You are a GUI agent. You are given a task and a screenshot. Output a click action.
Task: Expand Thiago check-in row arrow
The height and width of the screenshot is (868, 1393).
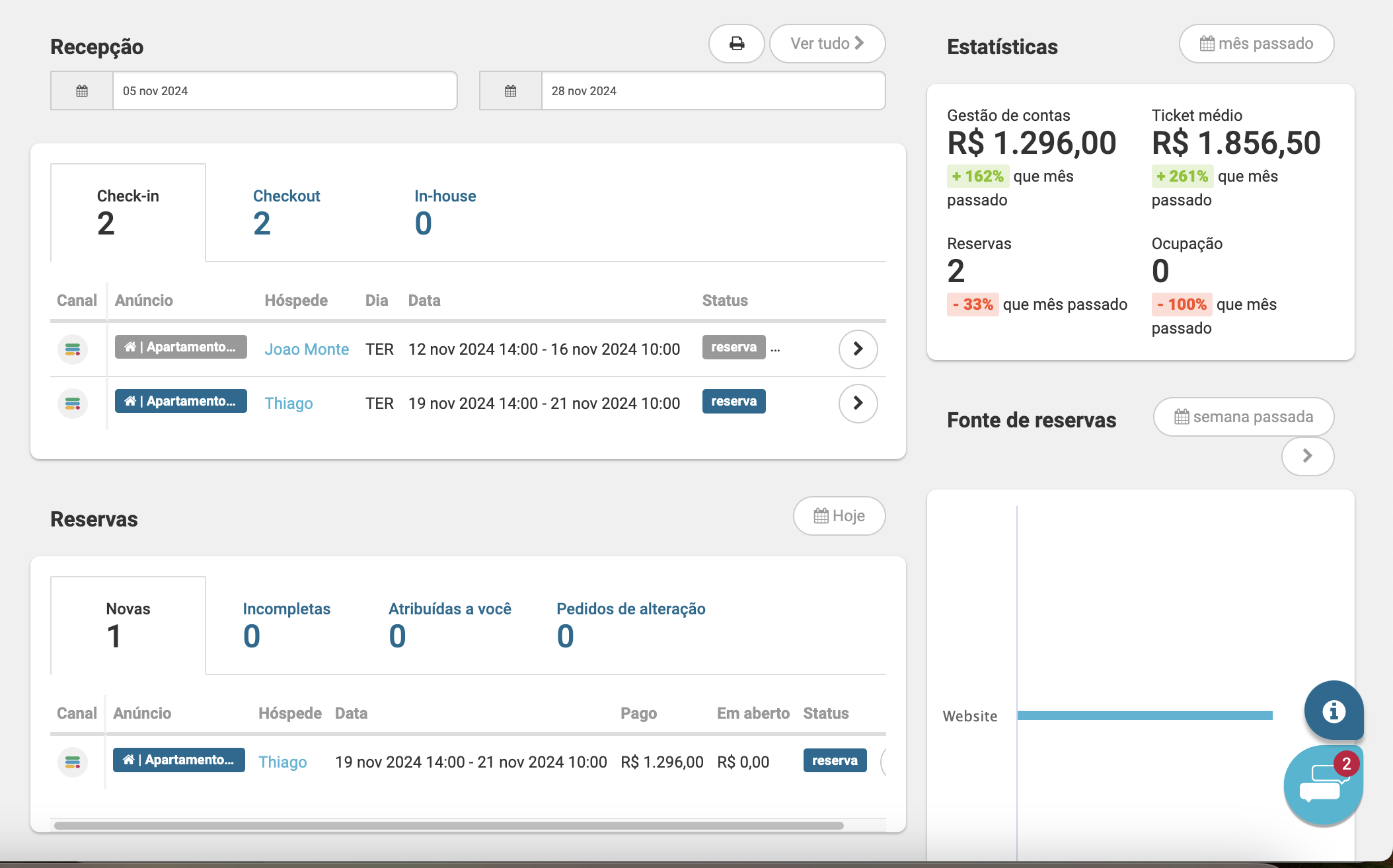click(858, 403)
